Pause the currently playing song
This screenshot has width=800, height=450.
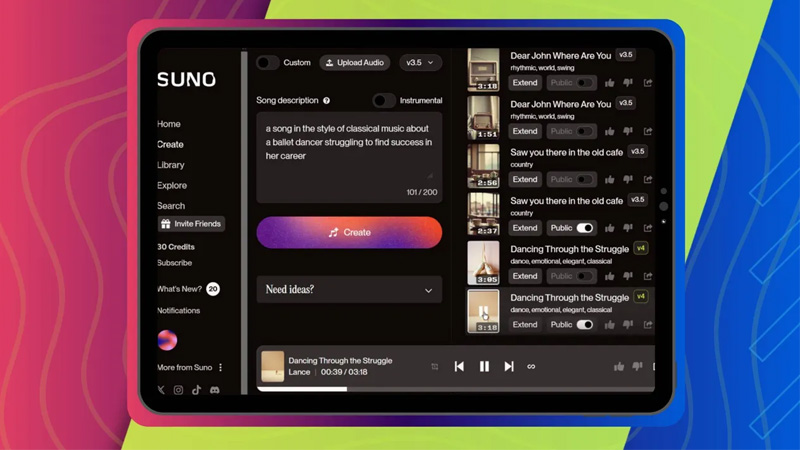[484, 367]
